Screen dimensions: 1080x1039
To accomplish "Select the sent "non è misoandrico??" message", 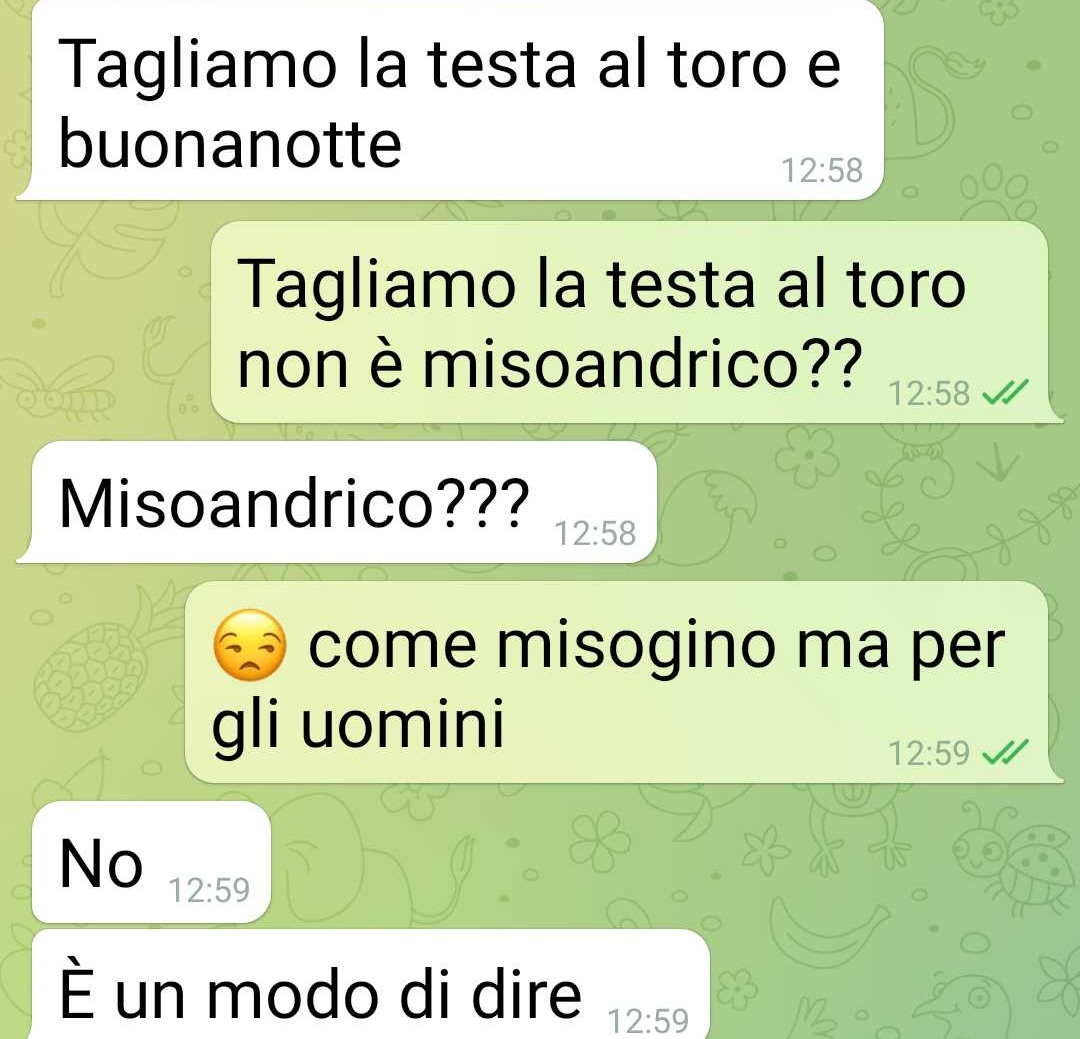I will [637, 322].
